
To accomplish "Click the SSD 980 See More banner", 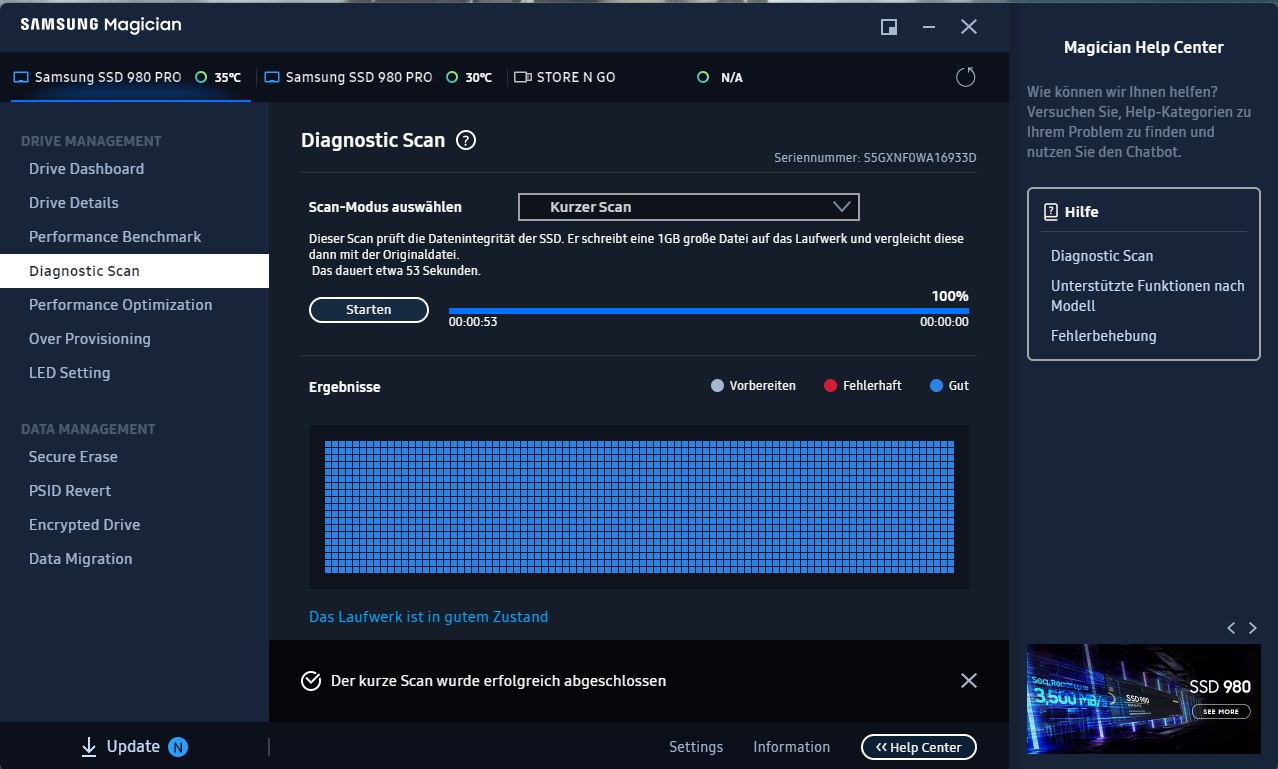I will pos(1144,698).
